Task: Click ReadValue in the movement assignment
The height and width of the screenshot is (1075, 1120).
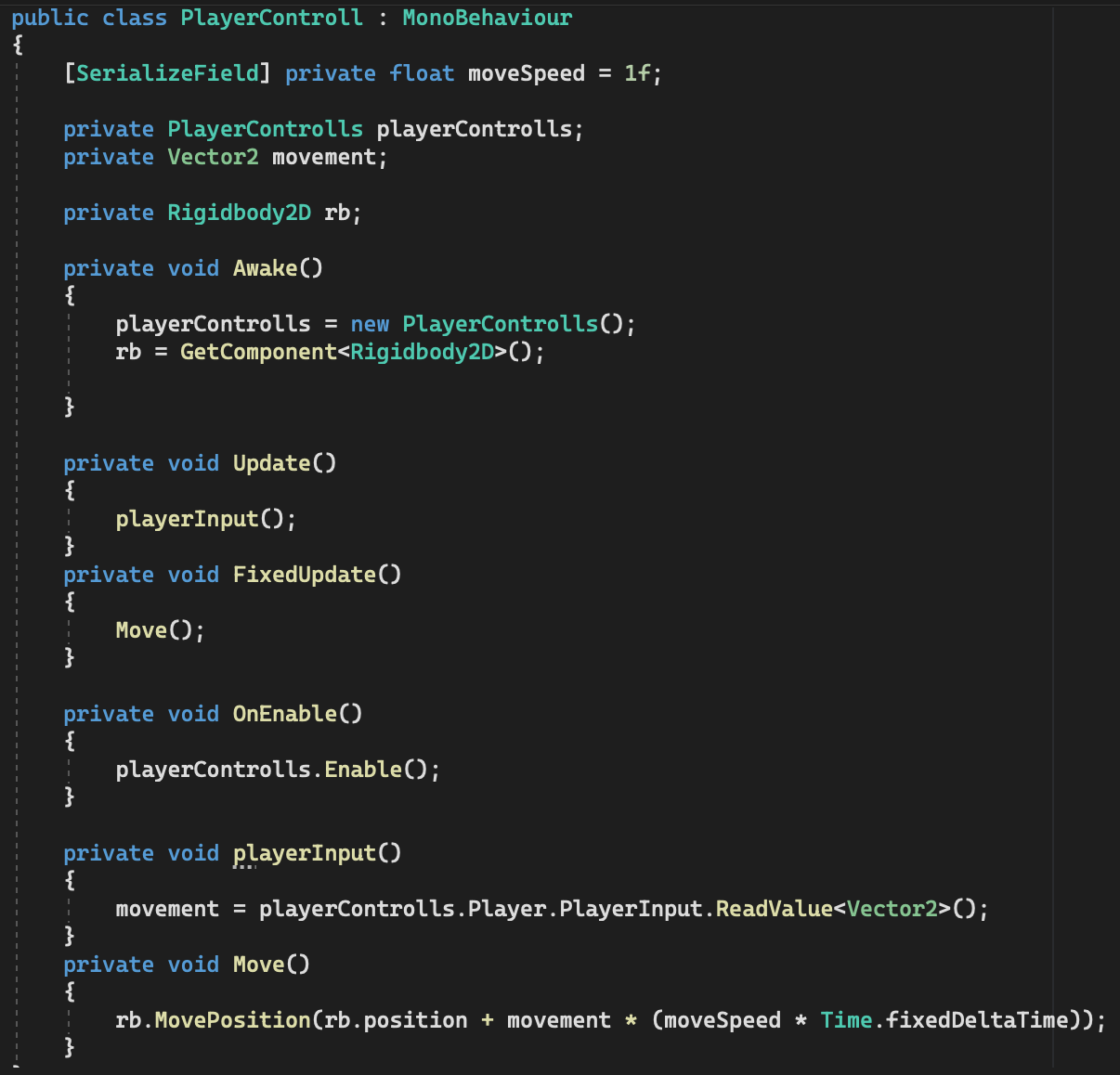Action: [775, 909]
